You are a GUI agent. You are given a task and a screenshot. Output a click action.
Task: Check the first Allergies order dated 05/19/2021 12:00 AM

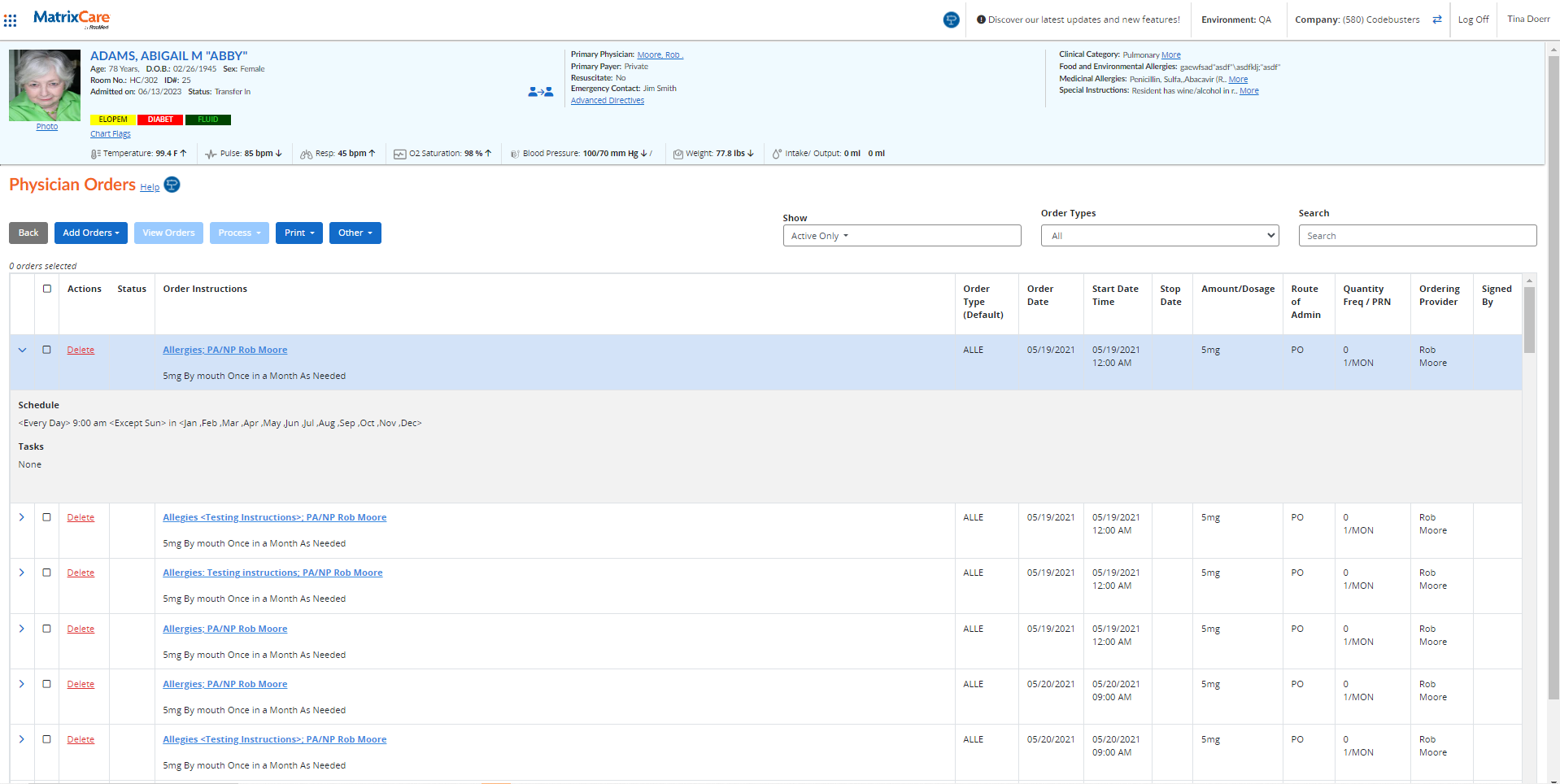(x=47, y=350)
